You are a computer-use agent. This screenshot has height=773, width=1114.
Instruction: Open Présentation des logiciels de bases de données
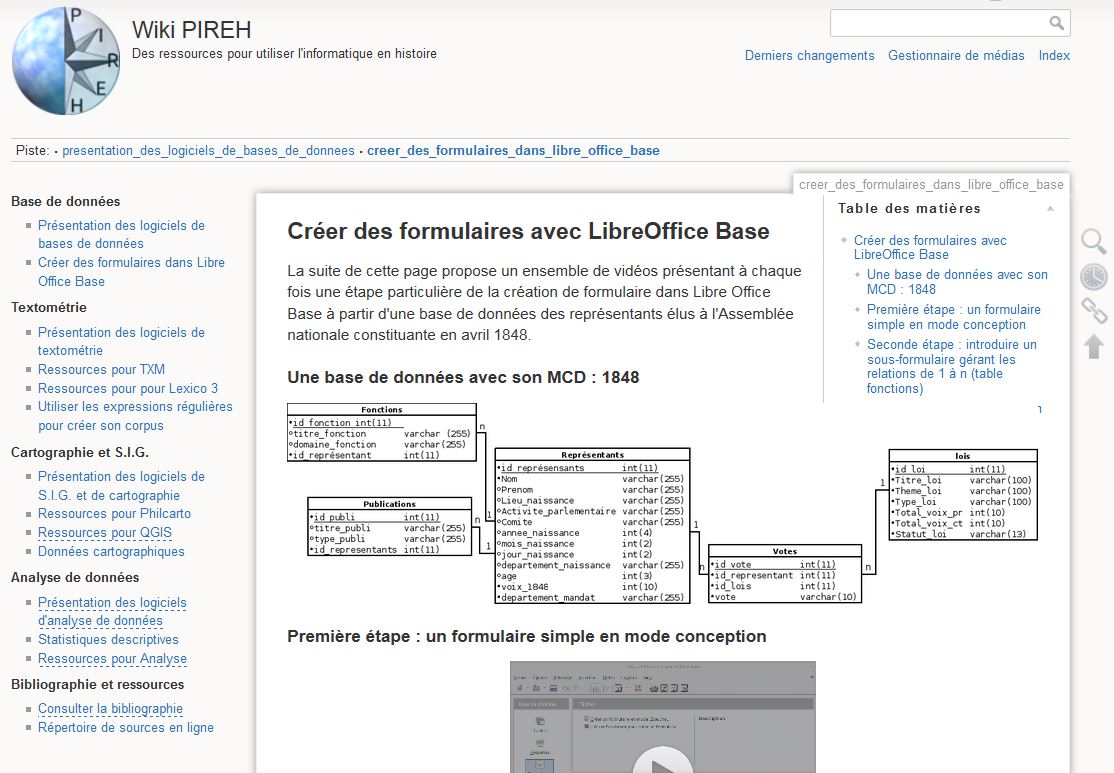tap(121, 234)
